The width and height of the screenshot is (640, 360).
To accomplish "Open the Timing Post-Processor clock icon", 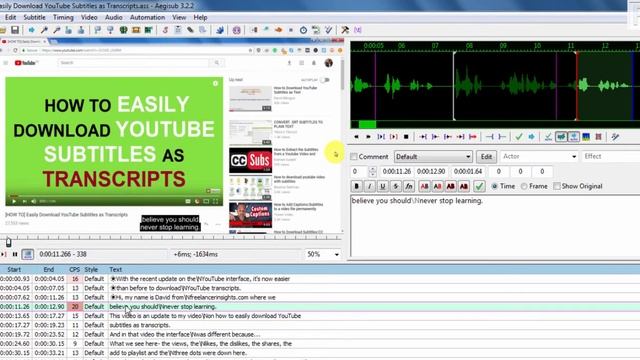I will [303, 30].
